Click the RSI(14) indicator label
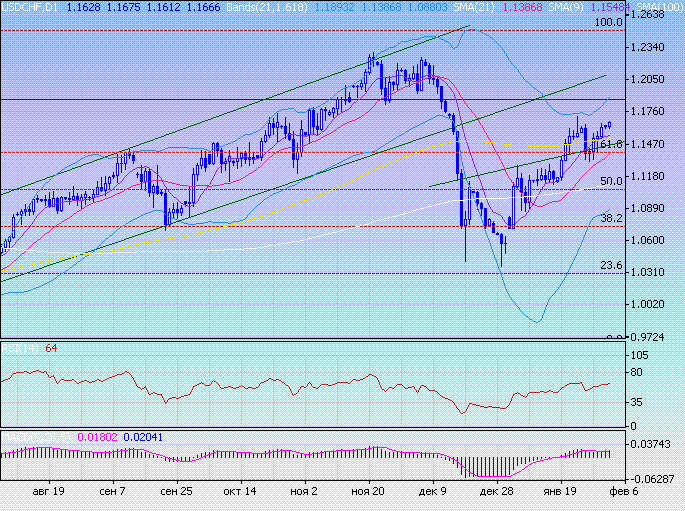685x511 pixels. tap(20, 348)
